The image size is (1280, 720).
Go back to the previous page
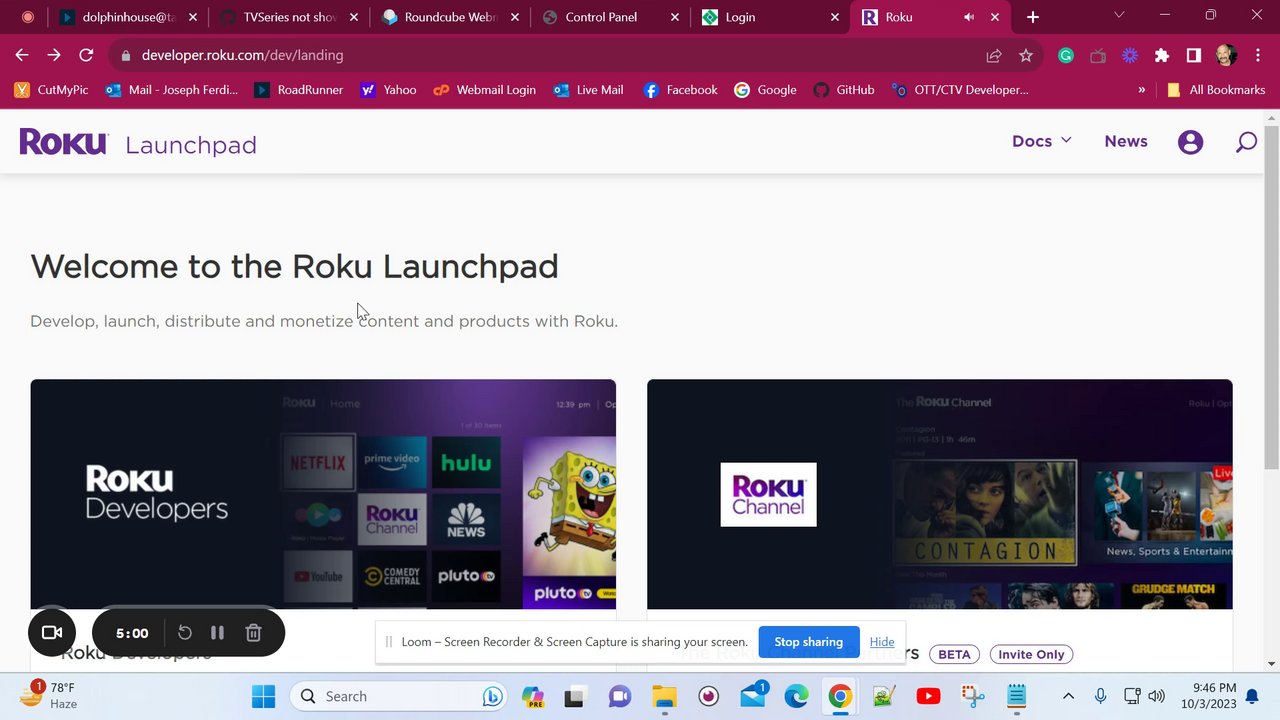[22, 55]
